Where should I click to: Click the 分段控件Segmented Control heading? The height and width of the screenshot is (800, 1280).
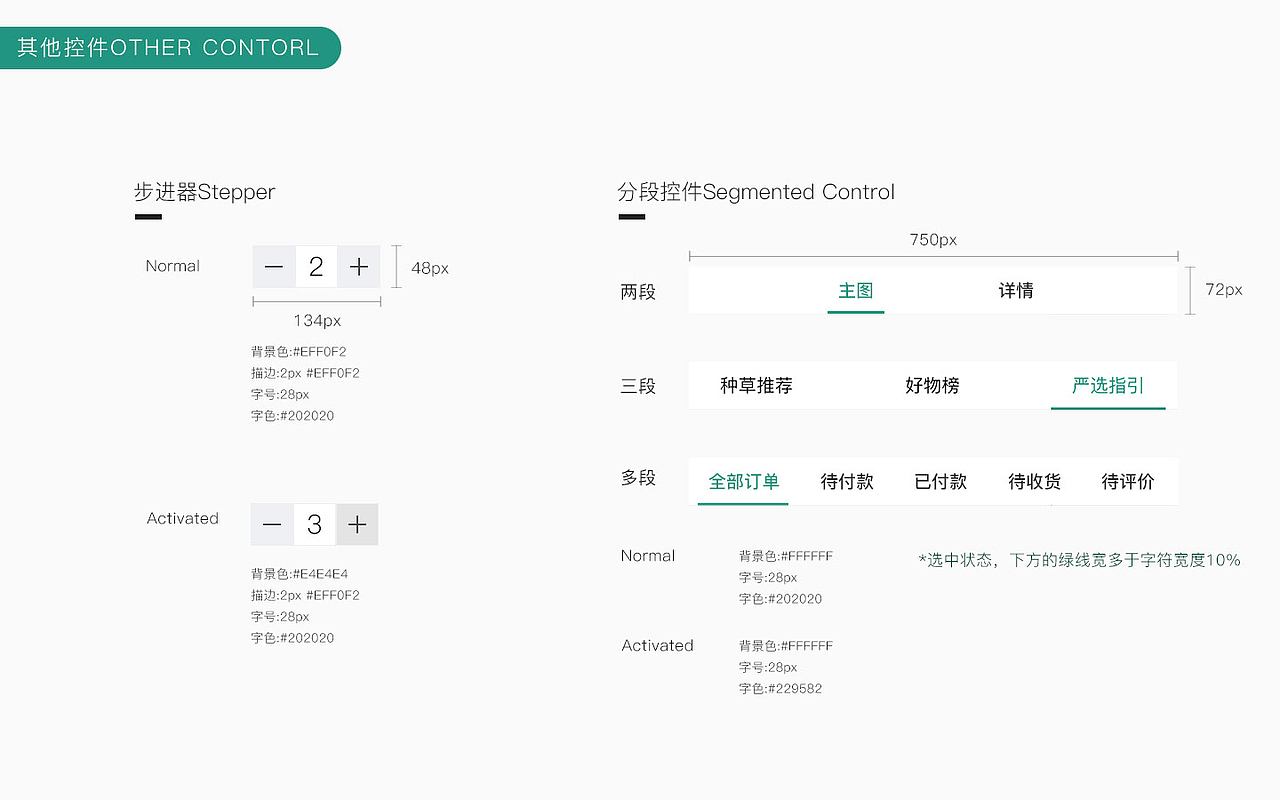coord(756,192)
